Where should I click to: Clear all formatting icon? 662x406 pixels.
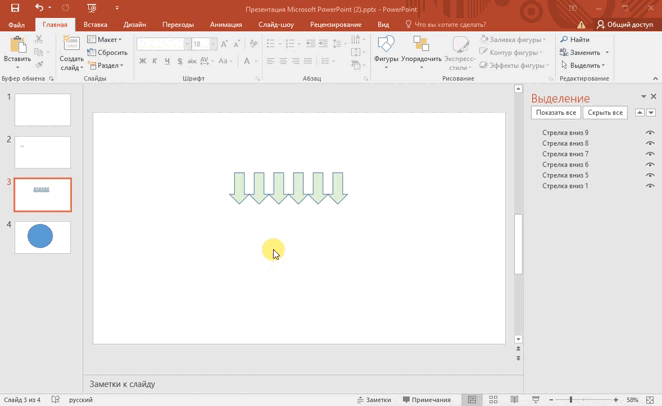(253, 43)
